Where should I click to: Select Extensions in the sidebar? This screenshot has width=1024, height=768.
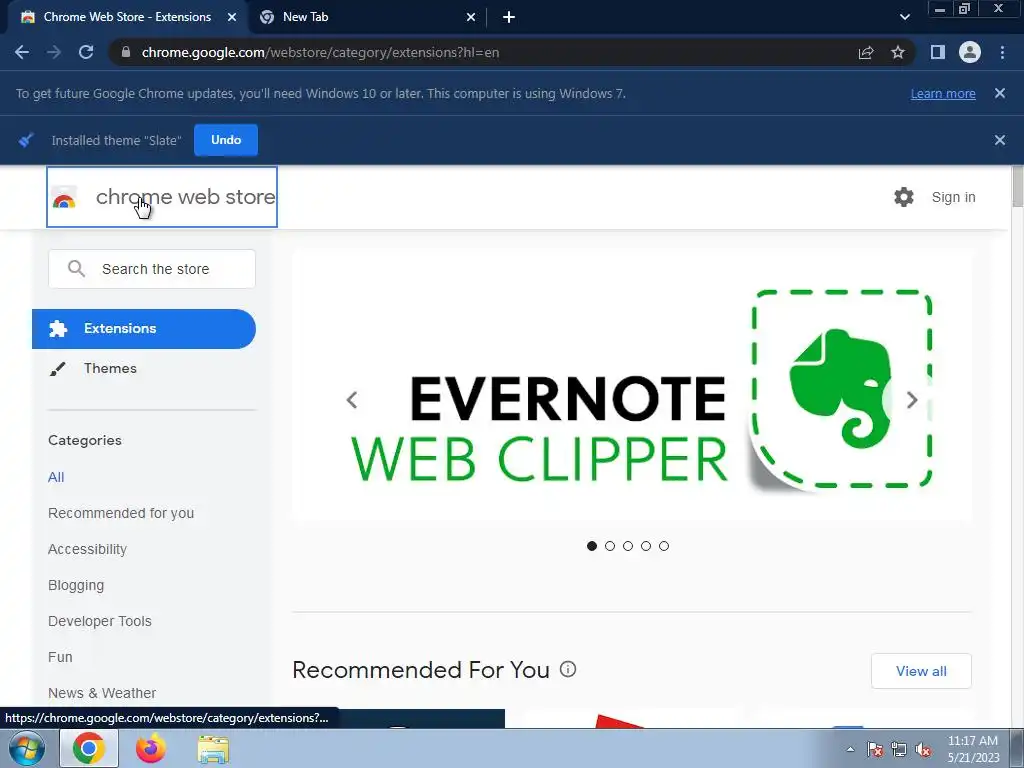pyautogui.click(x=144, y=328)
